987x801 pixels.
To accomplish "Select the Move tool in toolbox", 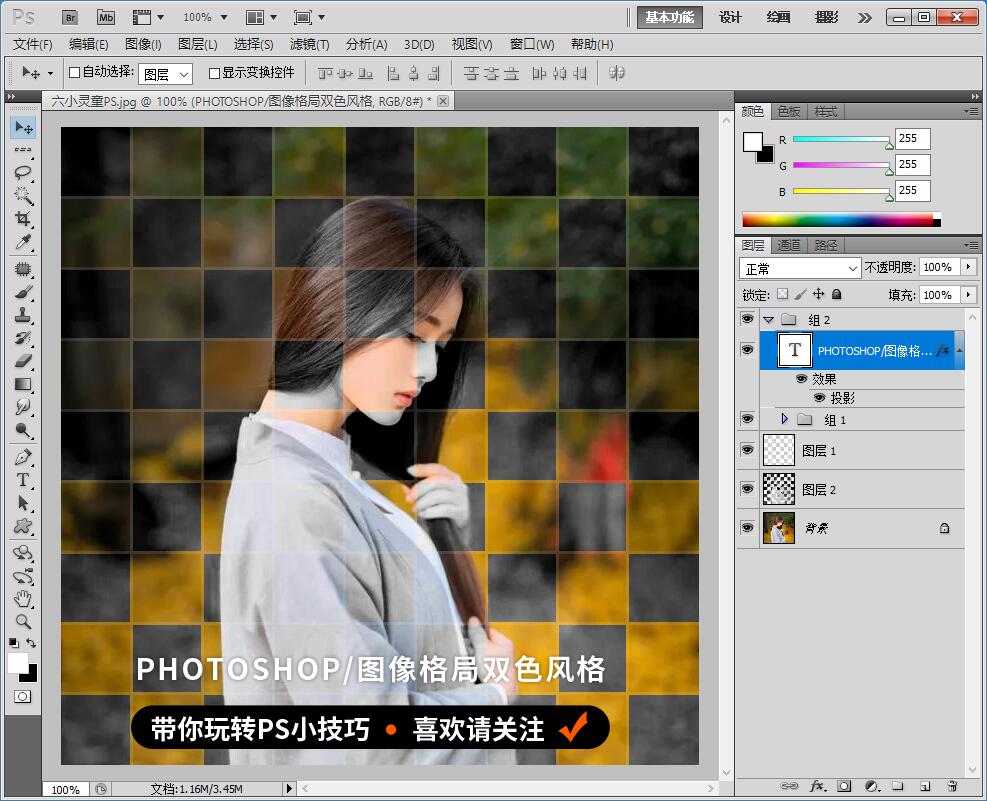I will (x=23, y=128).
